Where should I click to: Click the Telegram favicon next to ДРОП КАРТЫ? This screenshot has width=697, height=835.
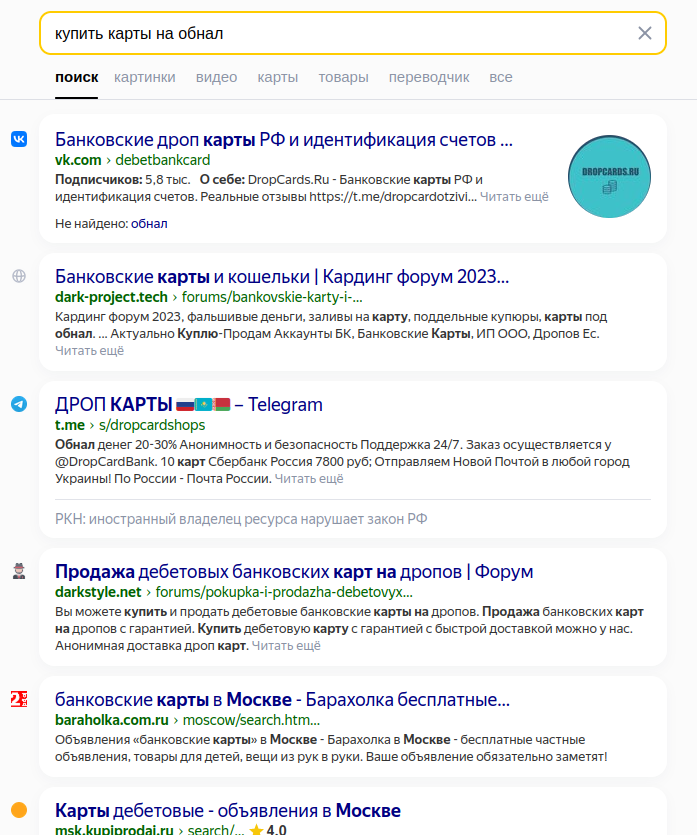19,404
